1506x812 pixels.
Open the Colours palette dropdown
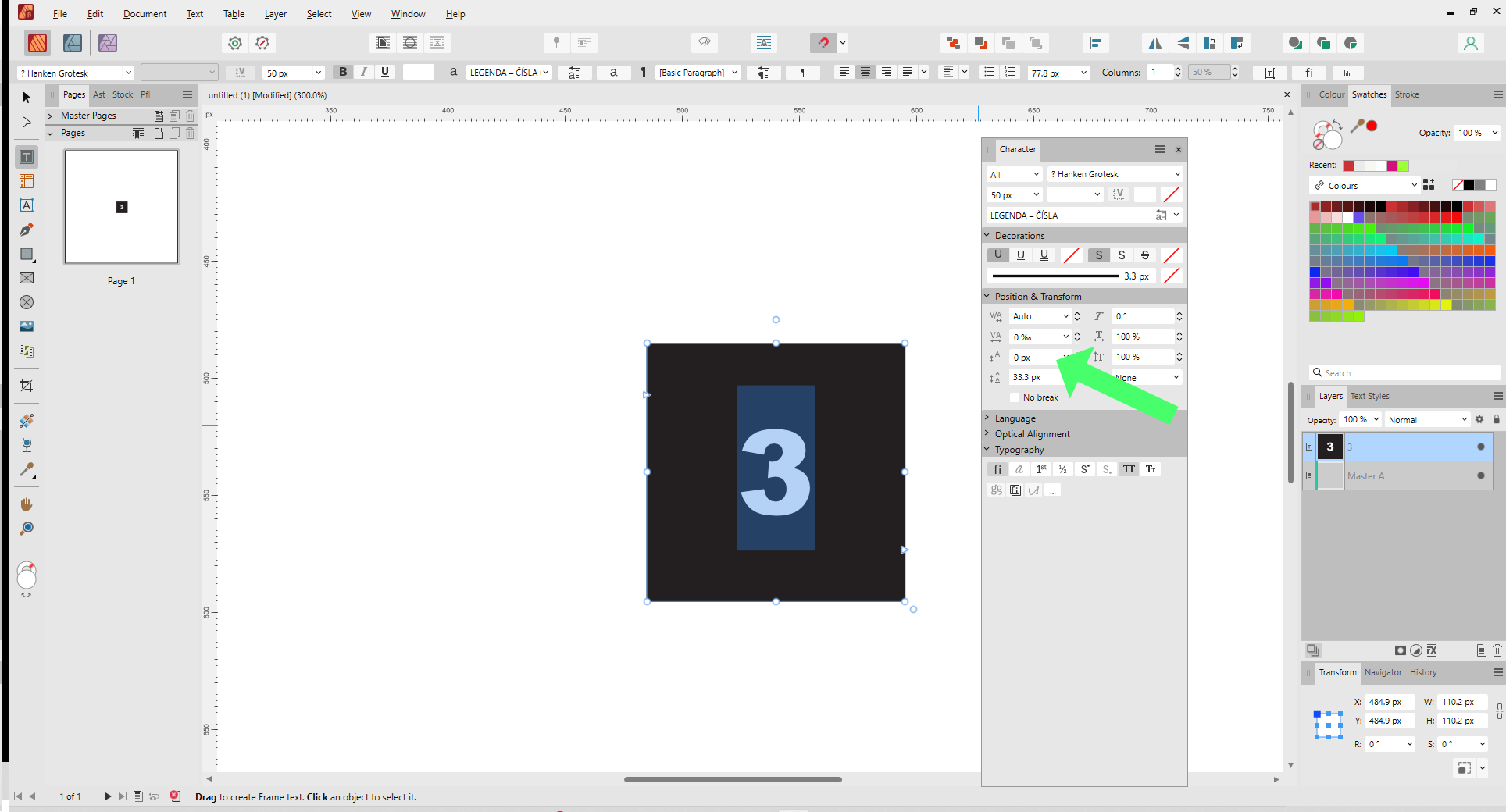(1364, 185)
